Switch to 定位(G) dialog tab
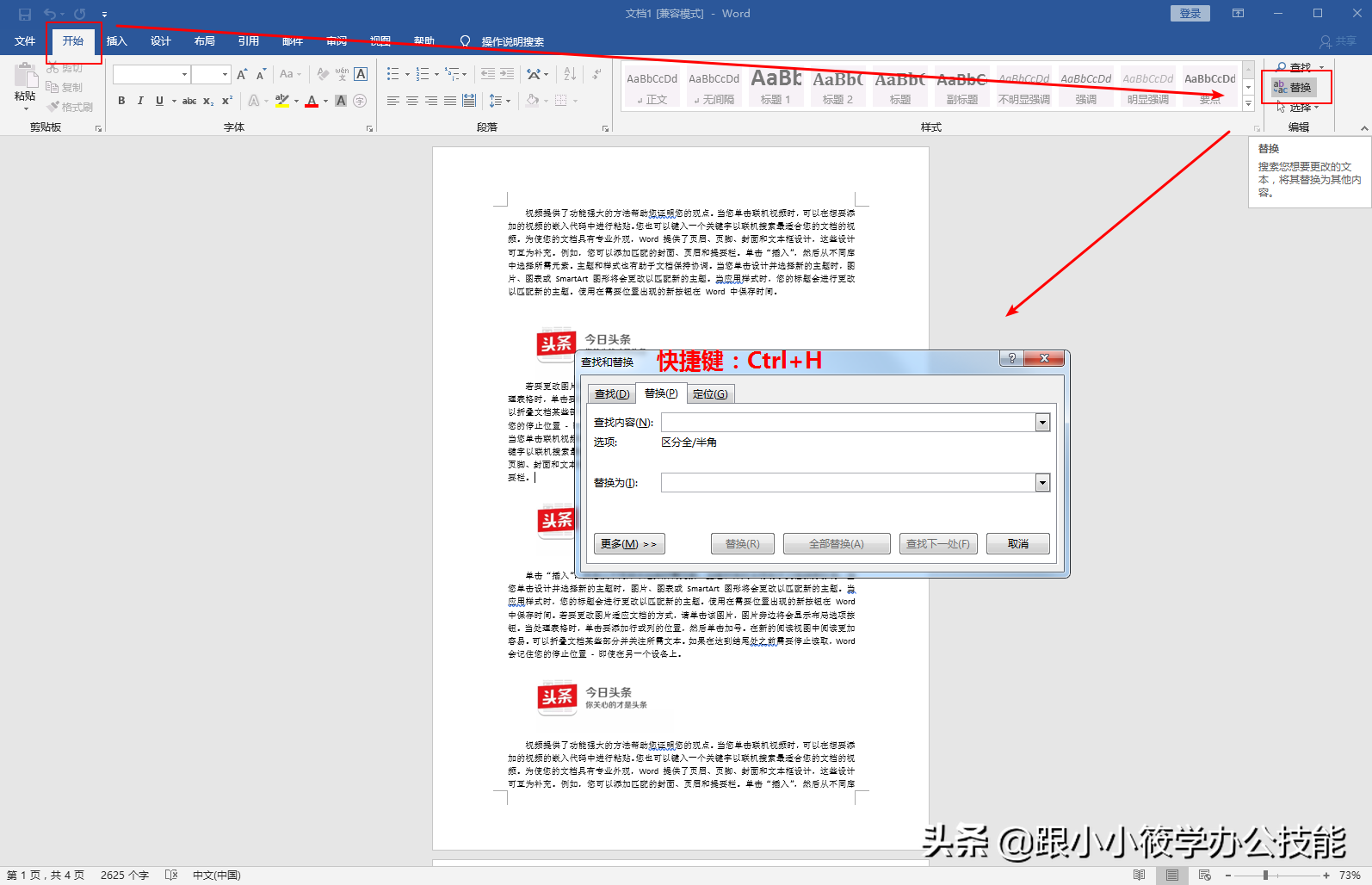The width and height of the screenshot is (1372, 885). point(710,394)
